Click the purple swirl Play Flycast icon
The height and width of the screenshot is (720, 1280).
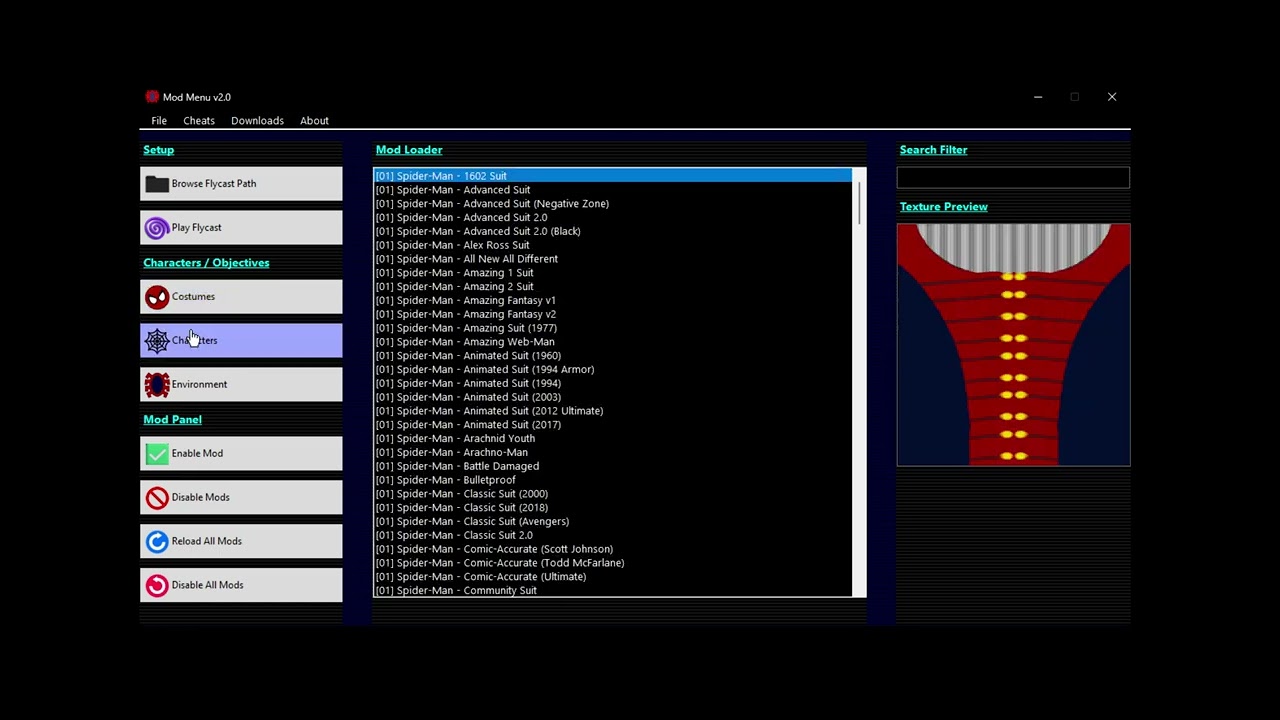[157, 228]
